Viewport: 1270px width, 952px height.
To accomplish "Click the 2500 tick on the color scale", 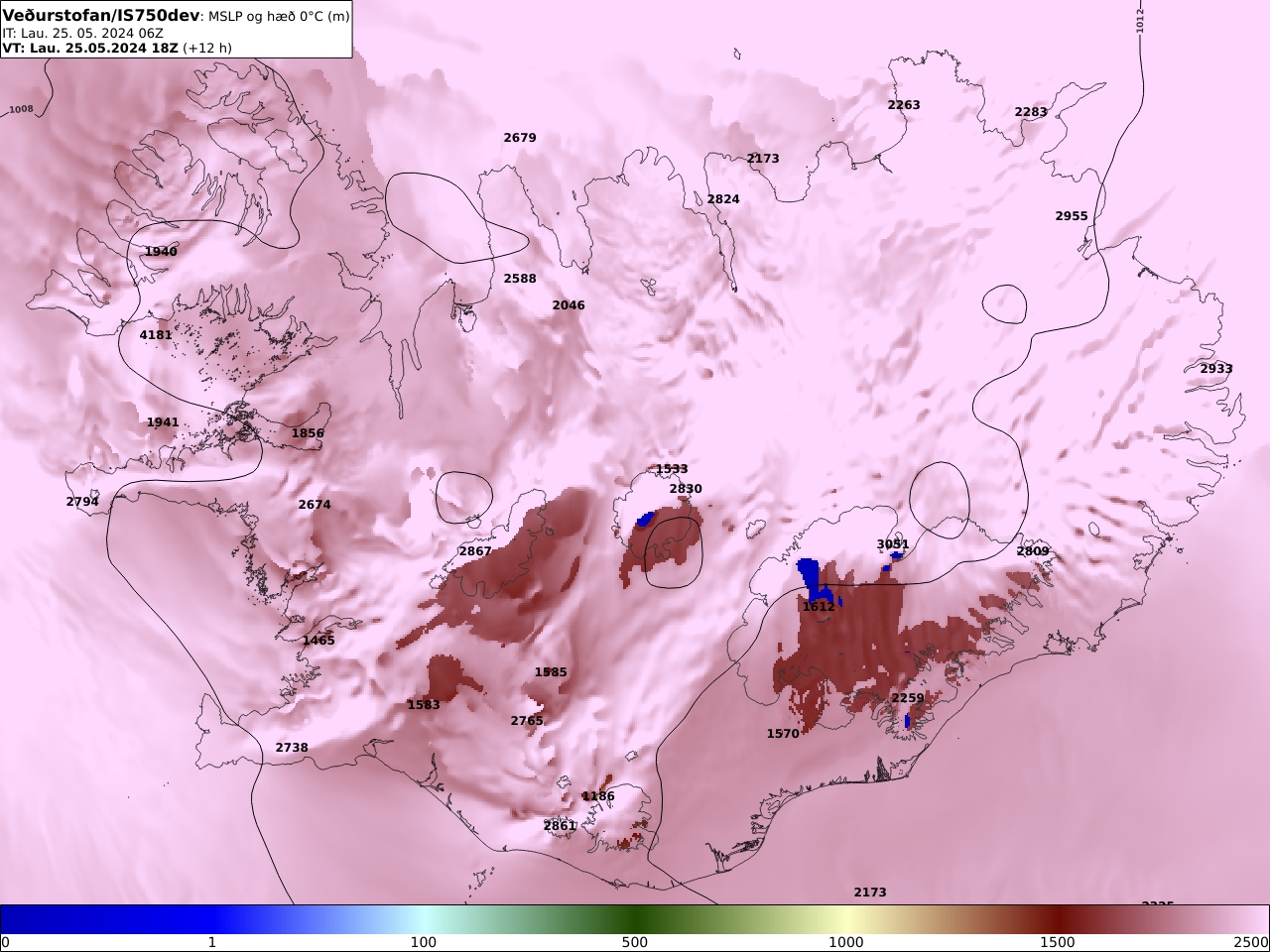I will coord(1252,942).
